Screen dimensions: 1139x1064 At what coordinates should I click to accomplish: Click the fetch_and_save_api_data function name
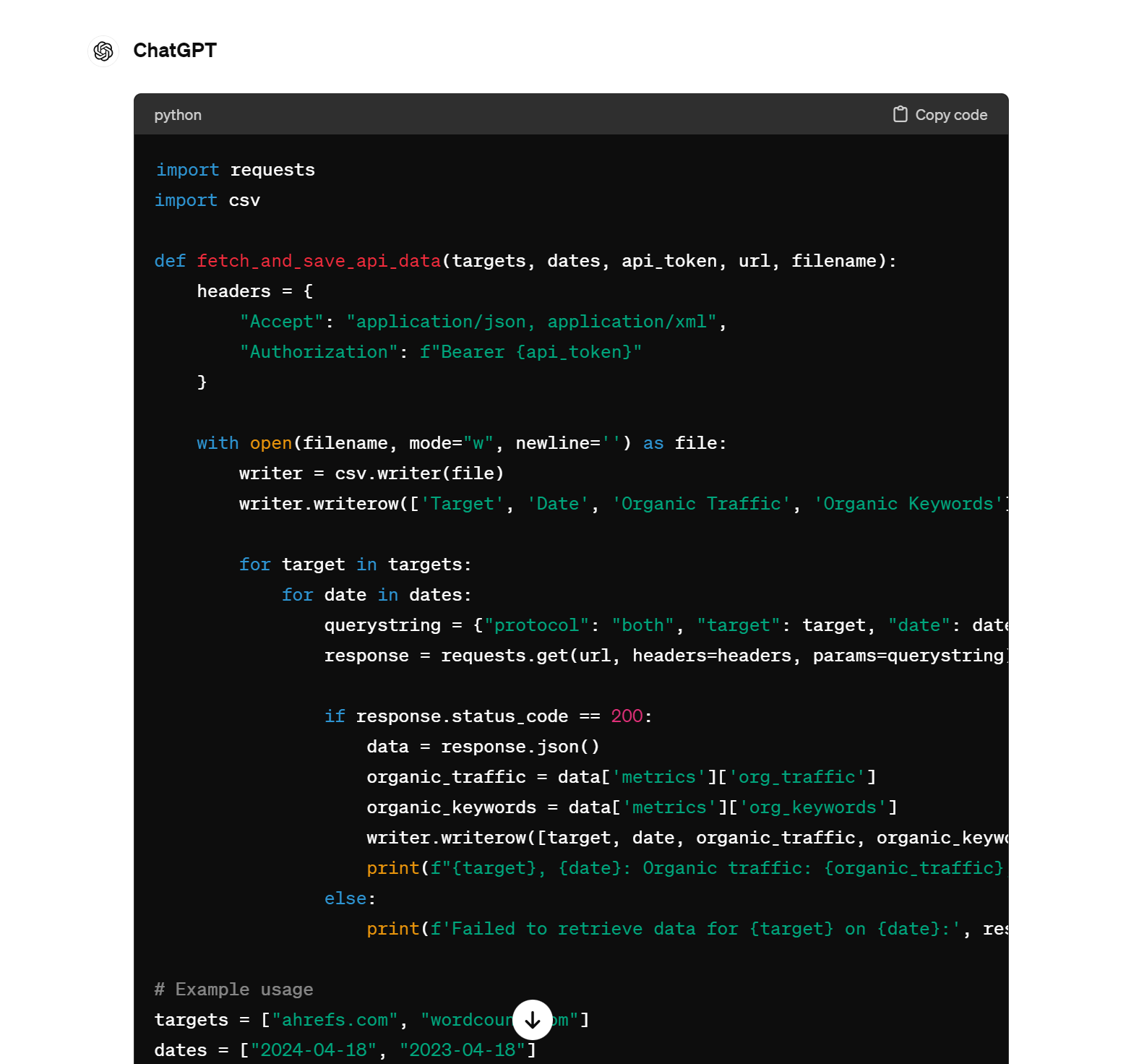[x=319, y=261]
